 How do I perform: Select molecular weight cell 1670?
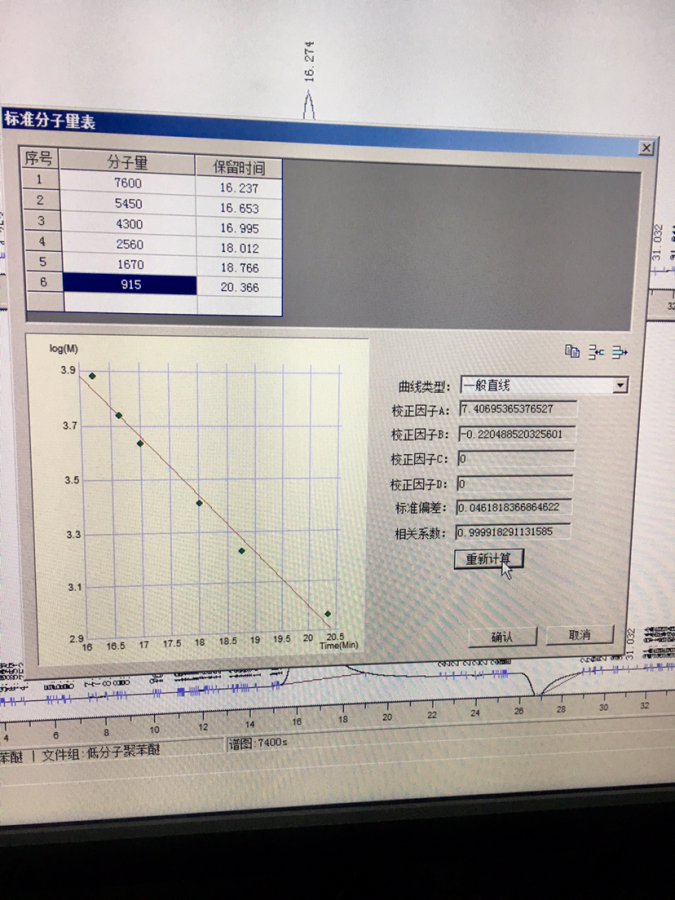pyautogui.click(x=130, y=265)
